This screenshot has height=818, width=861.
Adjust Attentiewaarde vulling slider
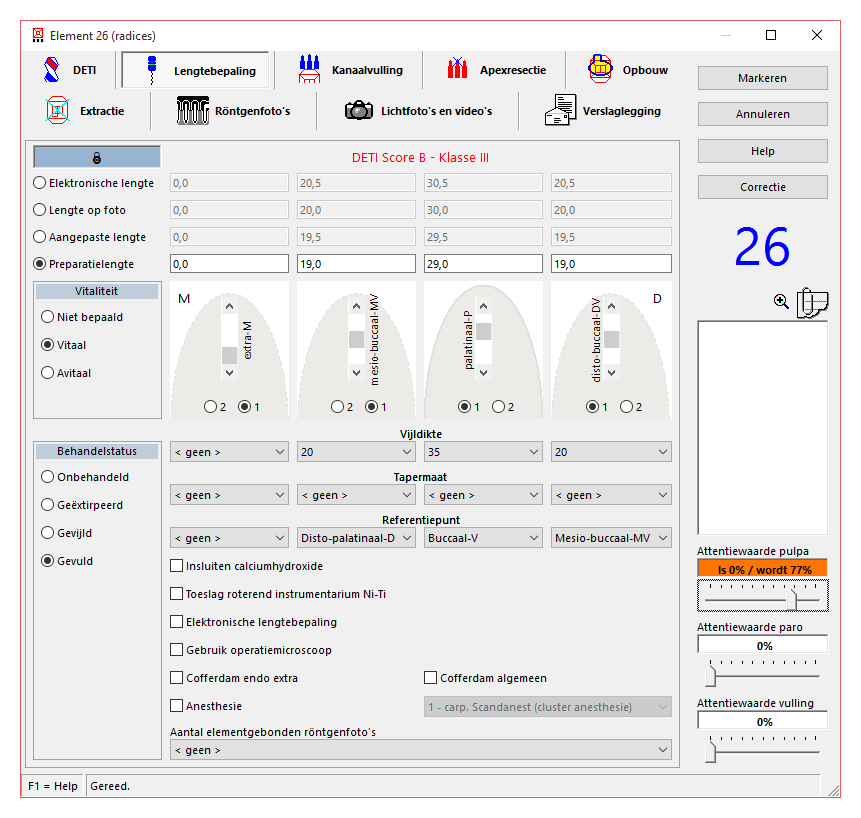tap(711, 750)
